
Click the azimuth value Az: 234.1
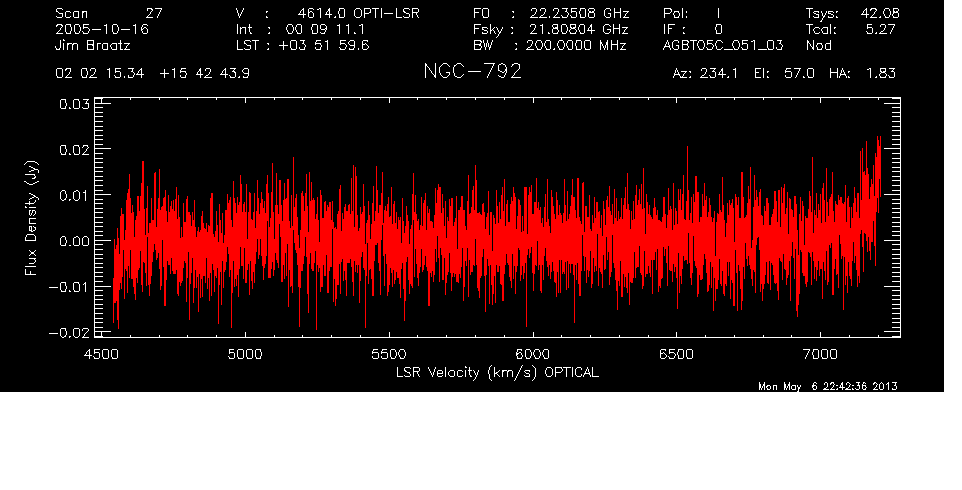(x=705, y=74)
